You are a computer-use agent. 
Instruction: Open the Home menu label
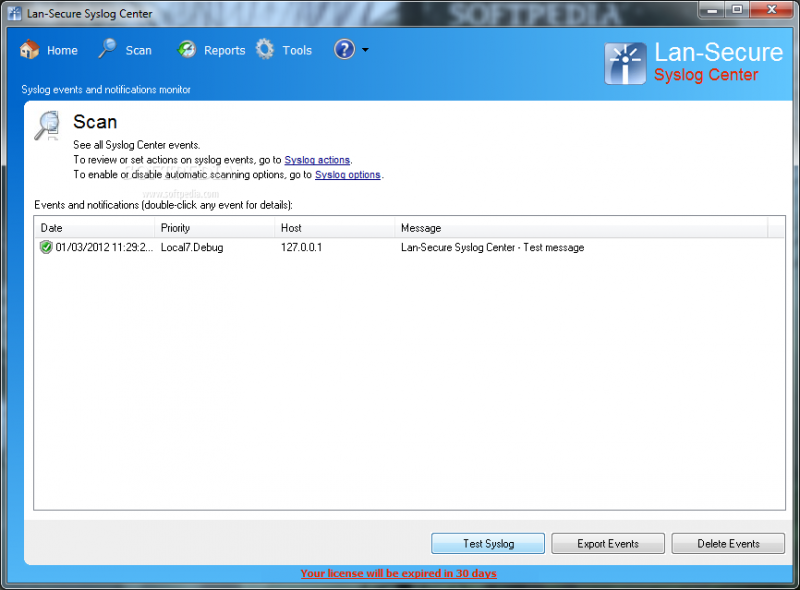[62, 51]
